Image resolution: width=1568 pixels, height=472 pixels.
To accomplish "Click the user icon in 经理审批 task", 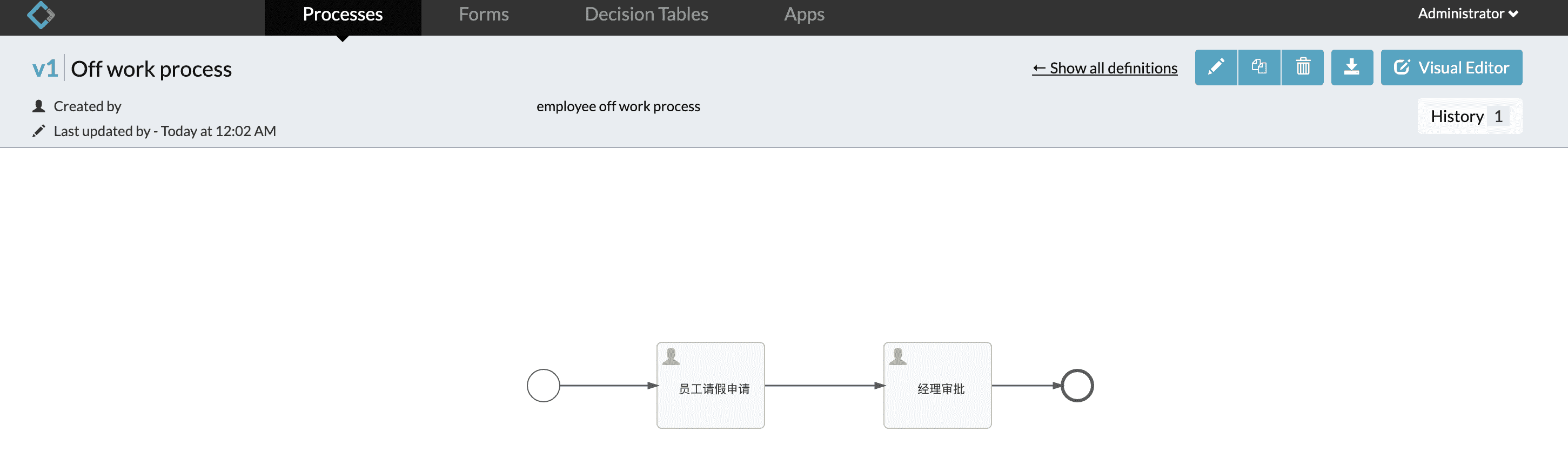I will 897,356.
